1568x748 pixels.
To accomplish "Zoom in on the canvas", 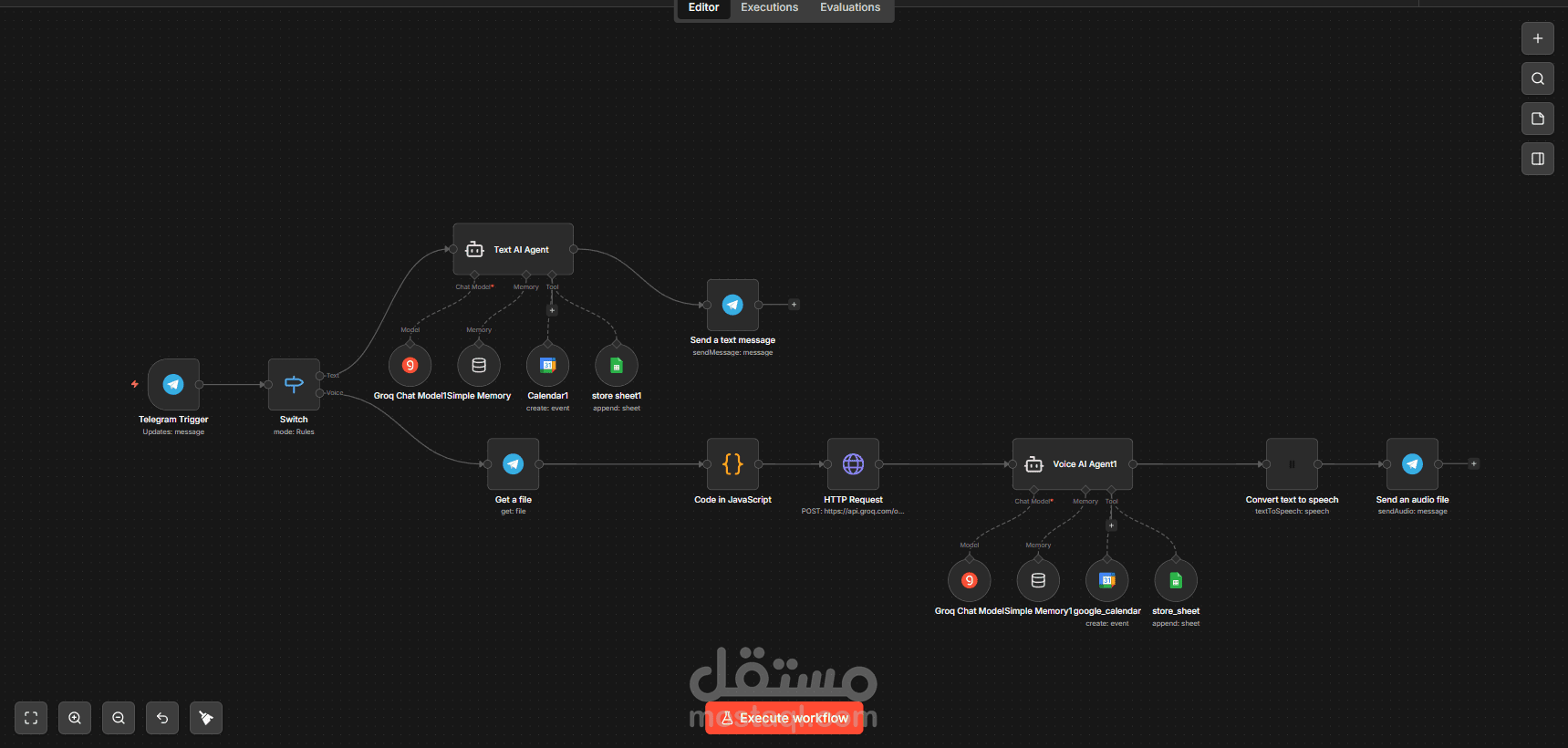I will tap(75, 718).
